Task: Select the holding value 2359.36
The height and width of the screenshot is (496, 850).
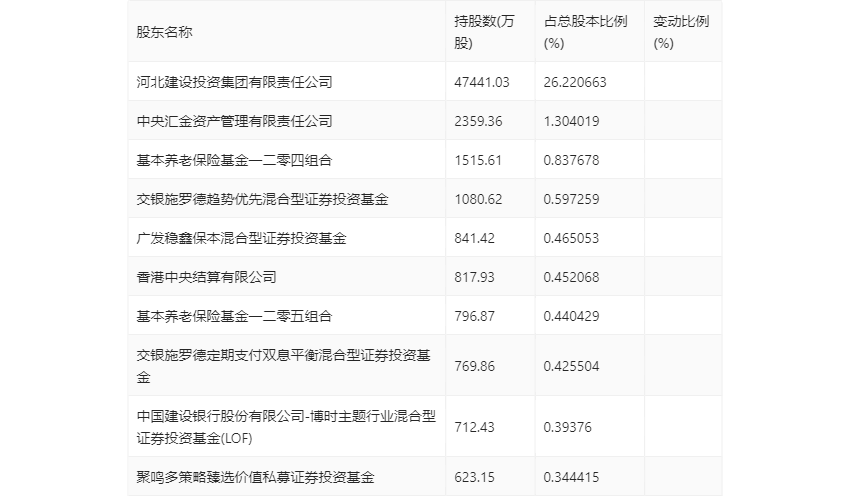Action: (478, 121)
